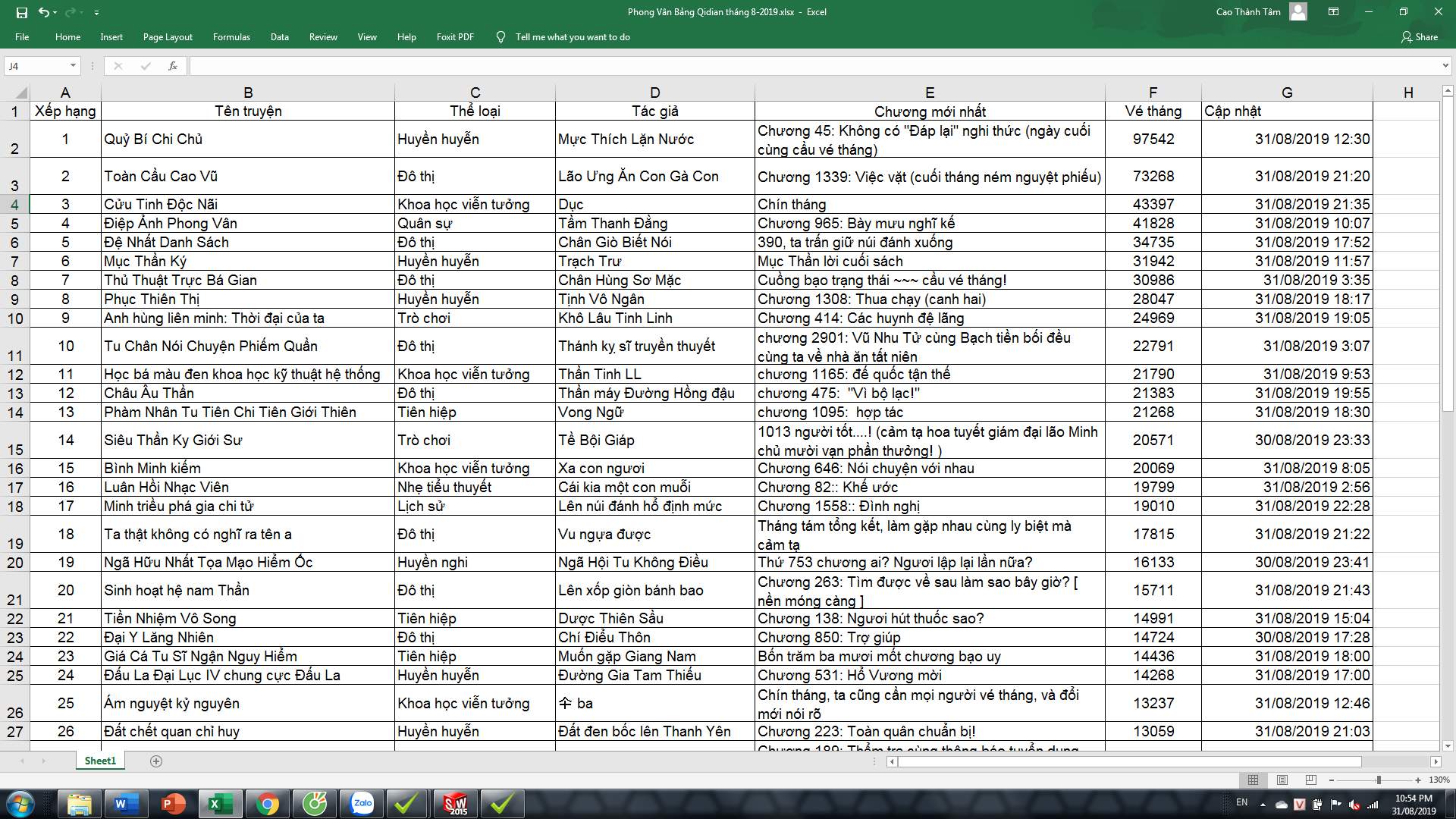Viewport: 1456px width, 819px height.
Task: Open the Formulas ribbon tab
Action: [231, 37]
